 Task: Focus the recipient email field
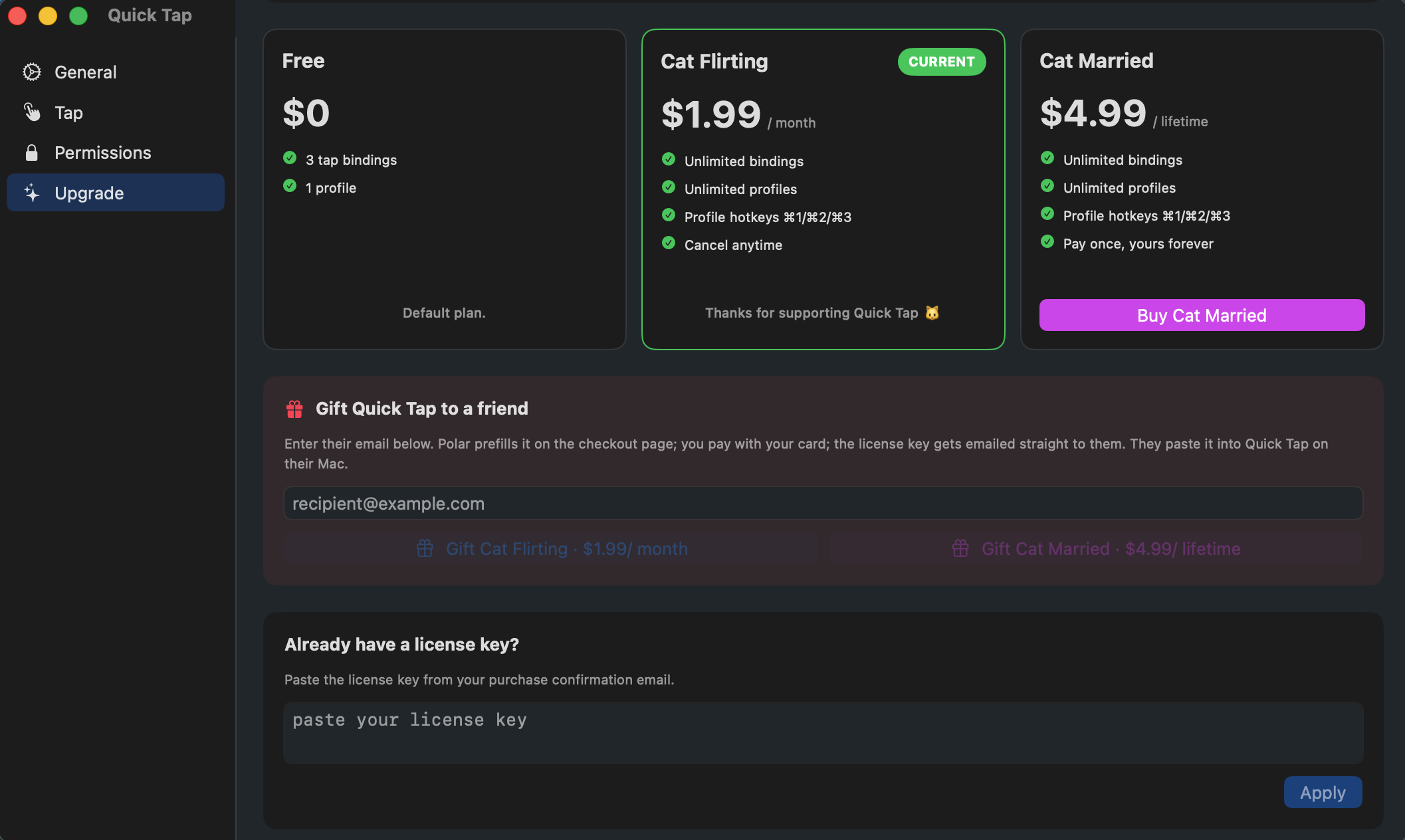coord(823,503)
